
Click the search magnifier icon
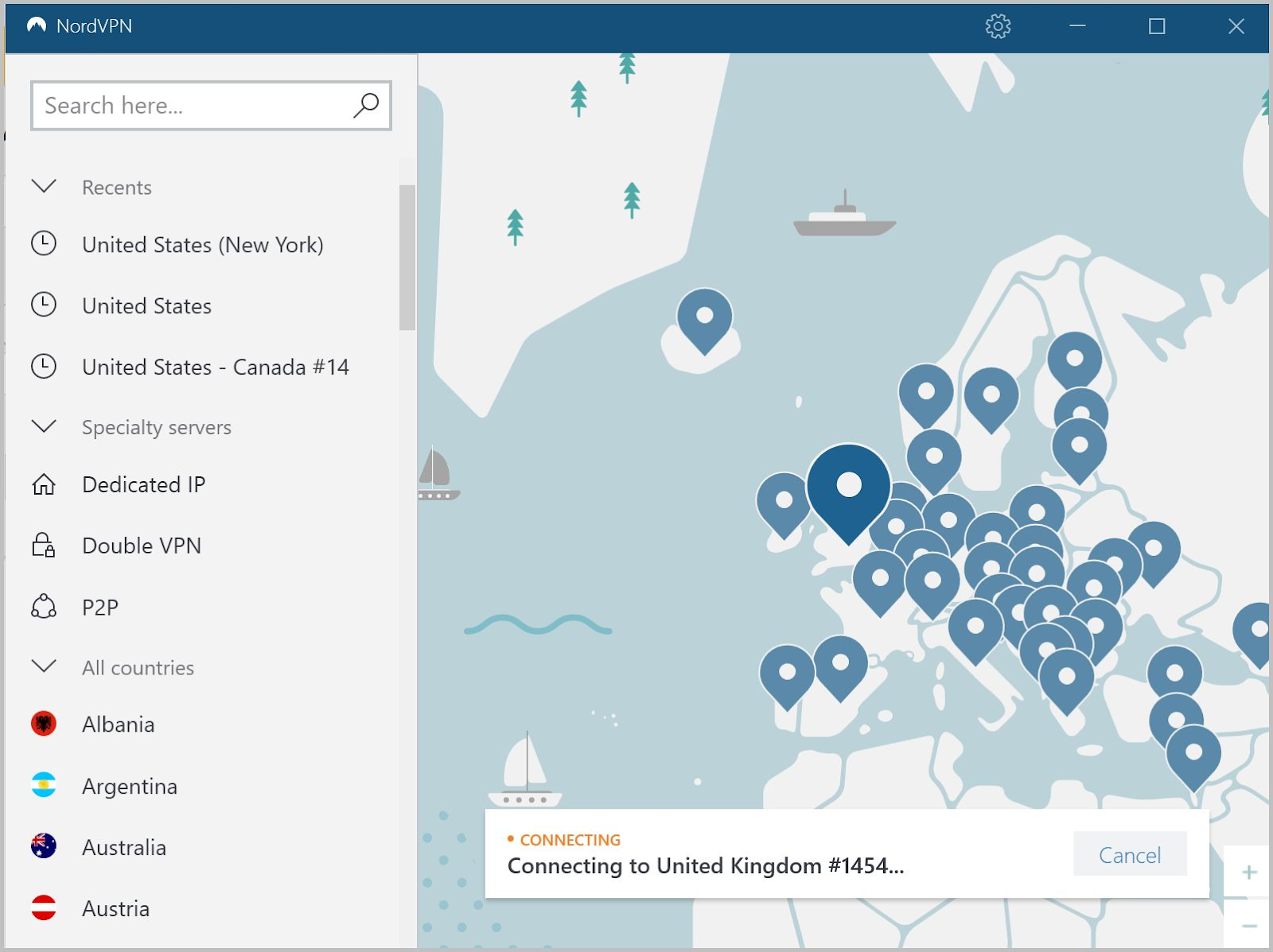click(x=365, y=104)
